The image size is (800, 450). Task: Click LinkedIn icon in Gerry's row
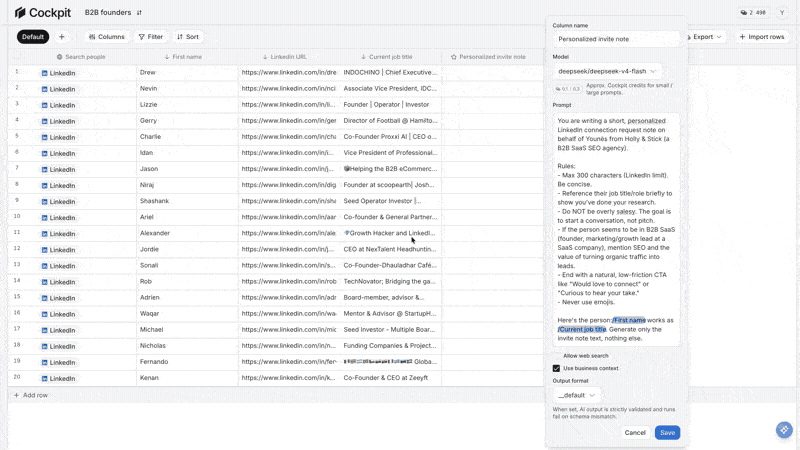pos(44,121)
